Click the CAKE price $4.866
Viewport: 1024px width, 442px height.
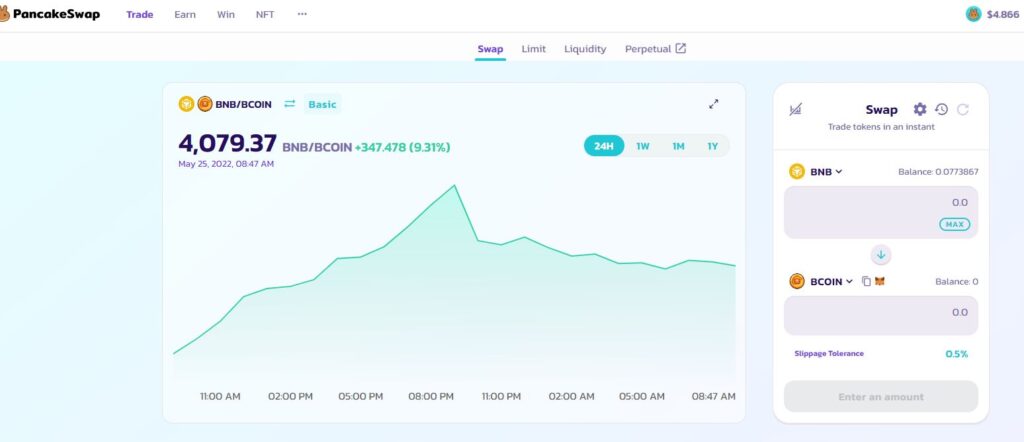click(1002, 14)
